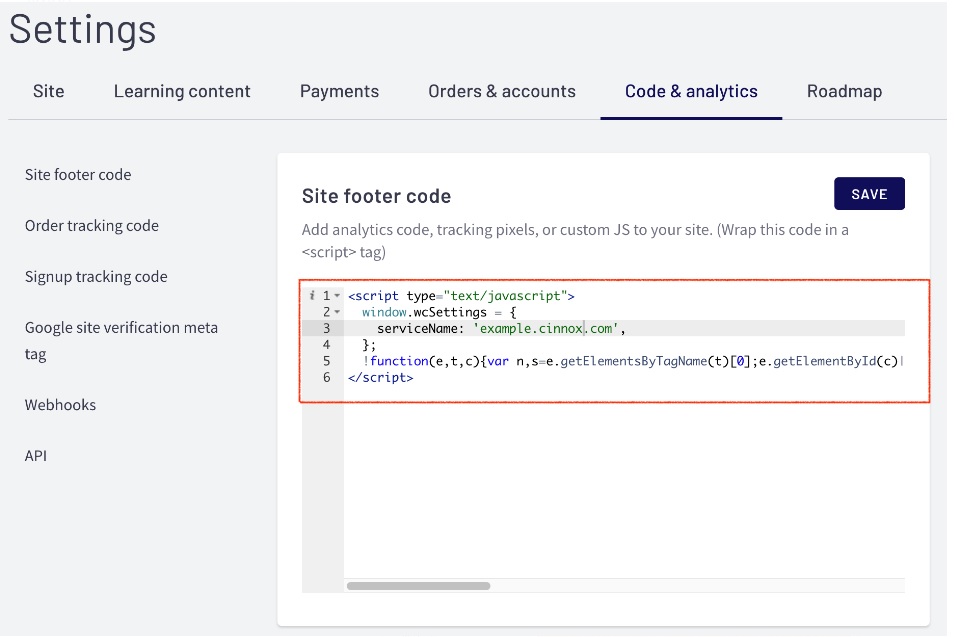Go to the Payments tab

(339, 91)
